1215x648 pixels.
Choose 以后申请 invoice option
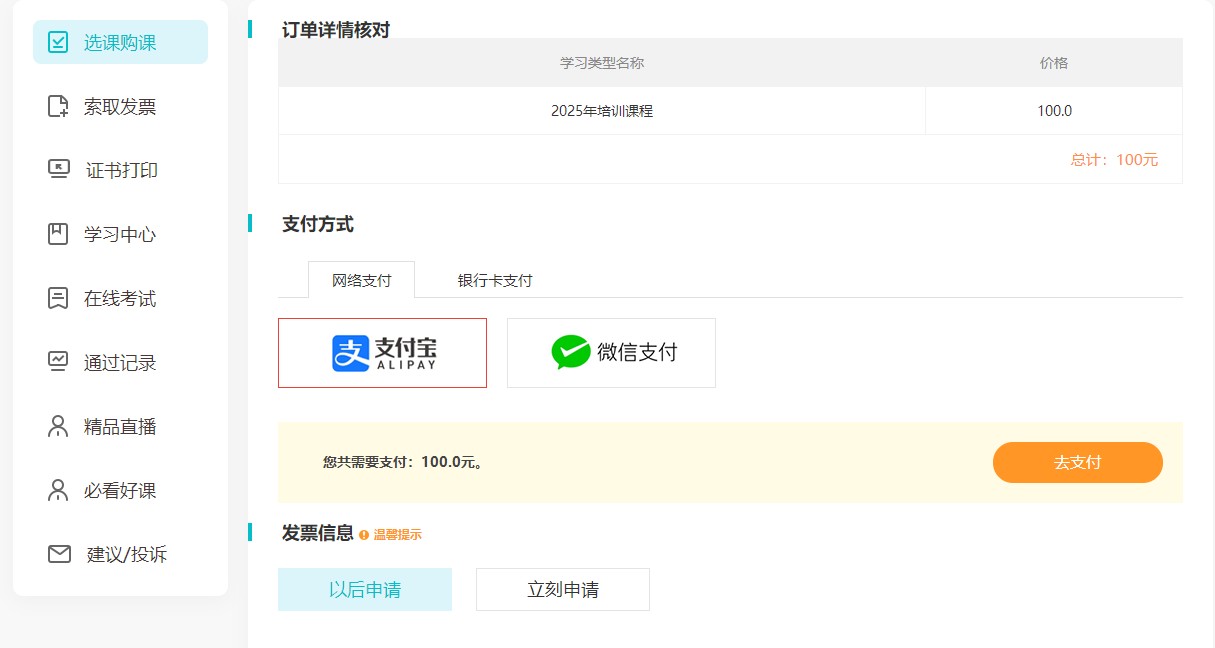pos(365,590)
